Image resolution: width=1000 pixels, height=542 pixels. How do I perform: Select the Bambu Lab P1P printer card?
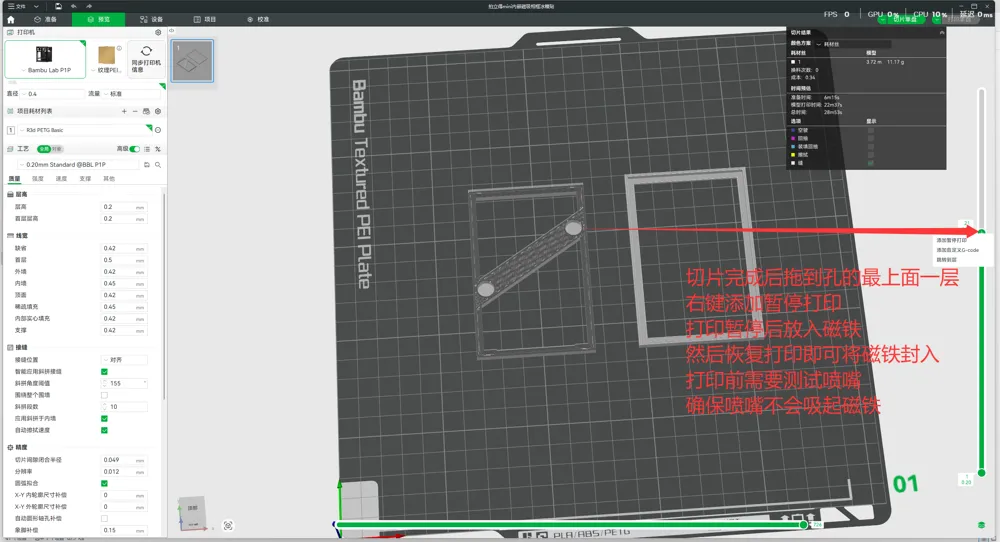[45, 59]
